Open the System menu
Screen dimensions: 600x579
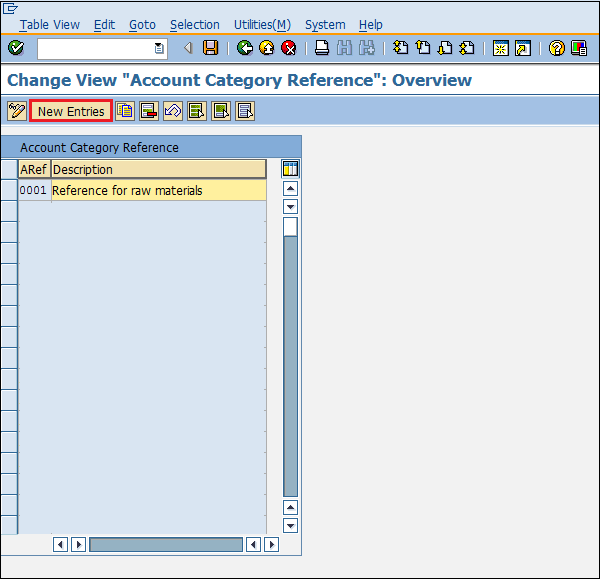tap(325, 25)
